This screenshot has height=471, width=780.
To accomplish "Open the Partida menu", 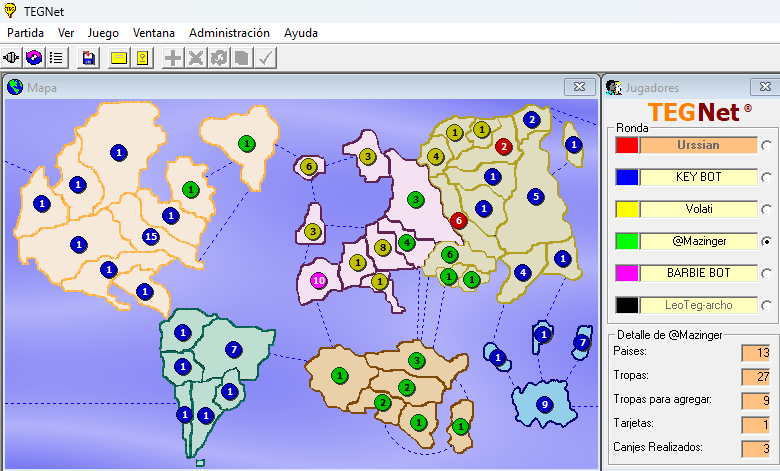I will [x=26, y=33].
